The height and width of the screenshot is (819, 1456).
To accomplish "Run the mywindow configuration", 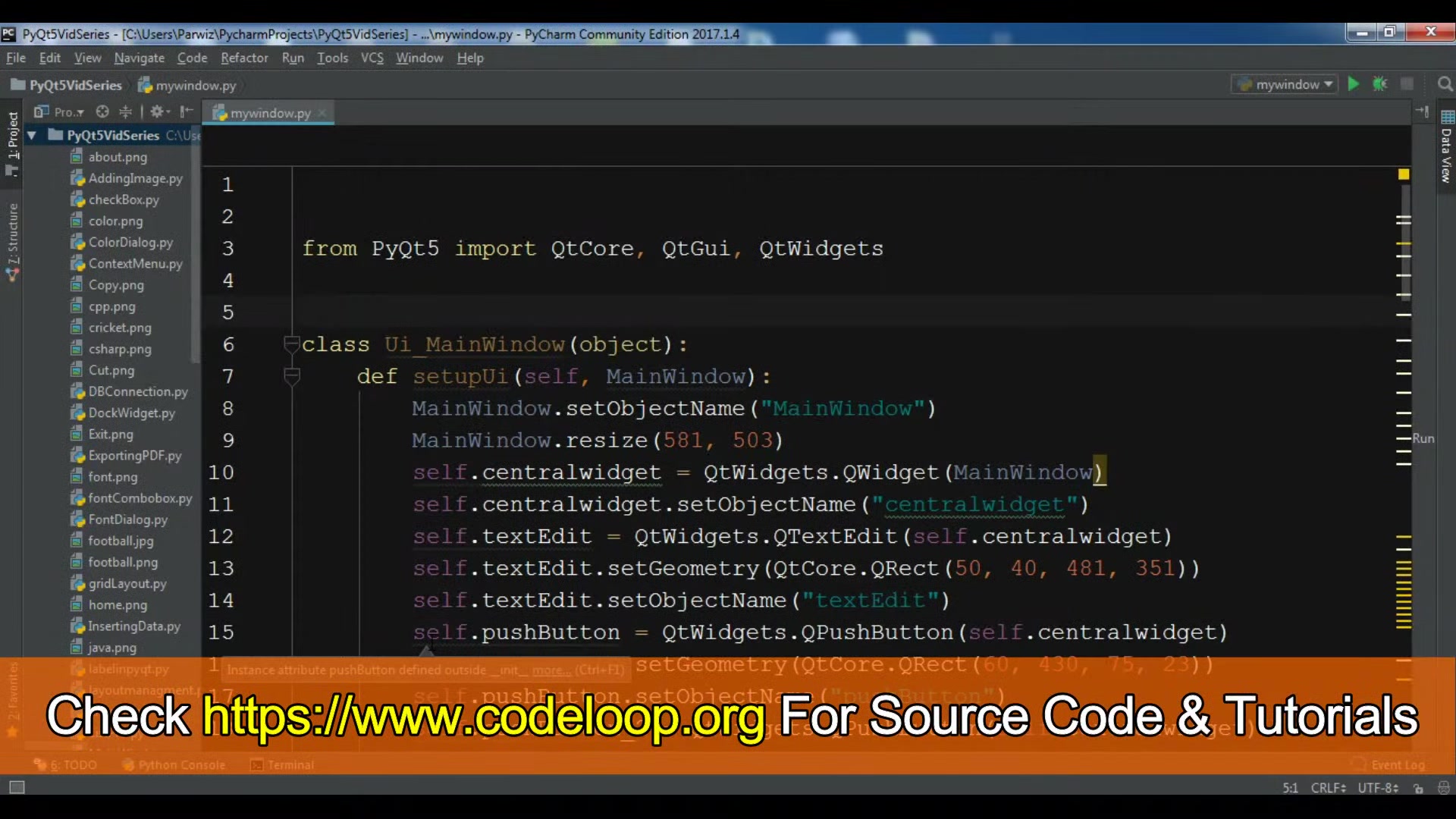I will coord(1353,84).
